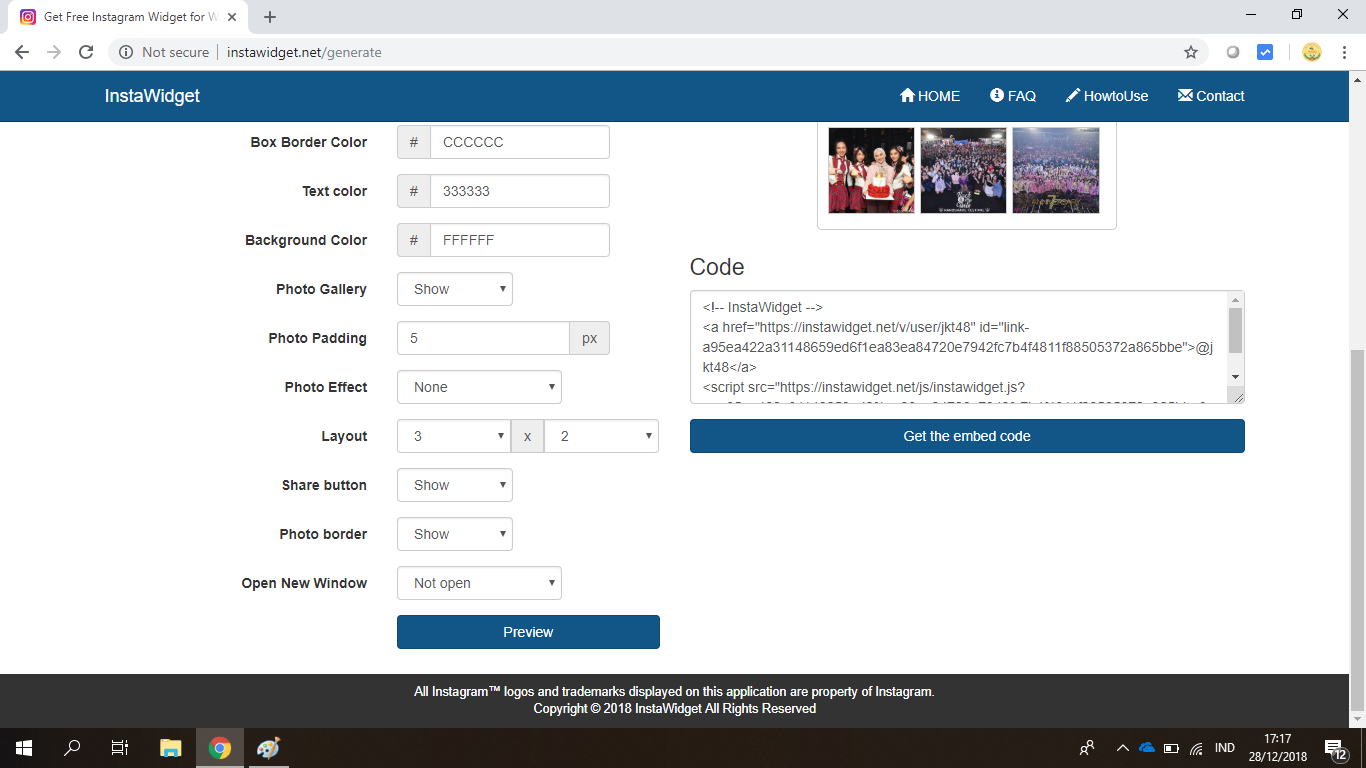This screenshot has width=1366, height=768.
Task: Click the middle preview photo thumbnail
Action: pos(963,170)
